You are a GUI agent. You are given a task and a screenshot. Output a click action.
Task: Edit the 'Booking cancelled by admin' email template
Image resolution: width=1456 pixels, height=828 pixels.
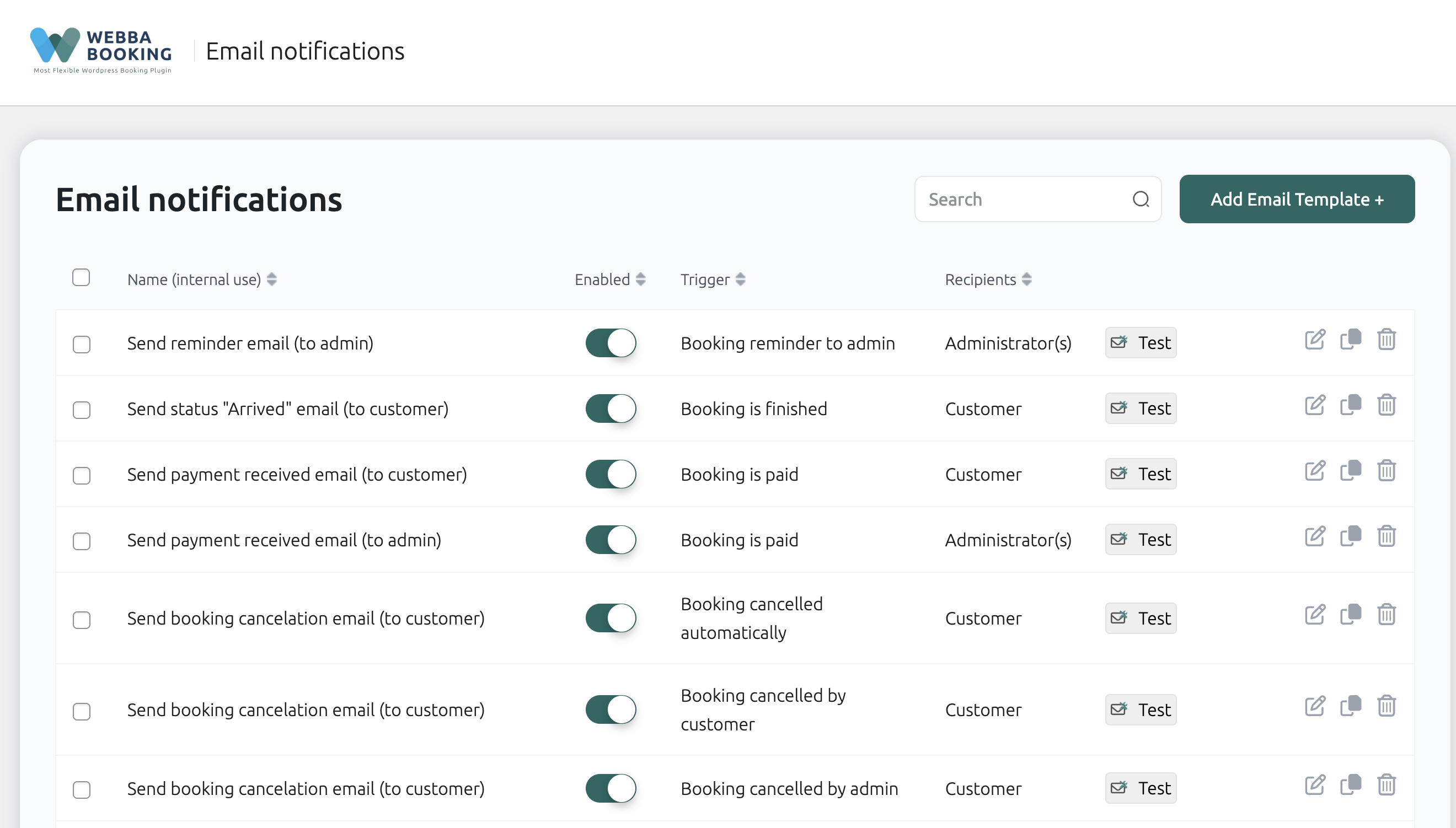pyautogui.click(x=1315, y=784)
